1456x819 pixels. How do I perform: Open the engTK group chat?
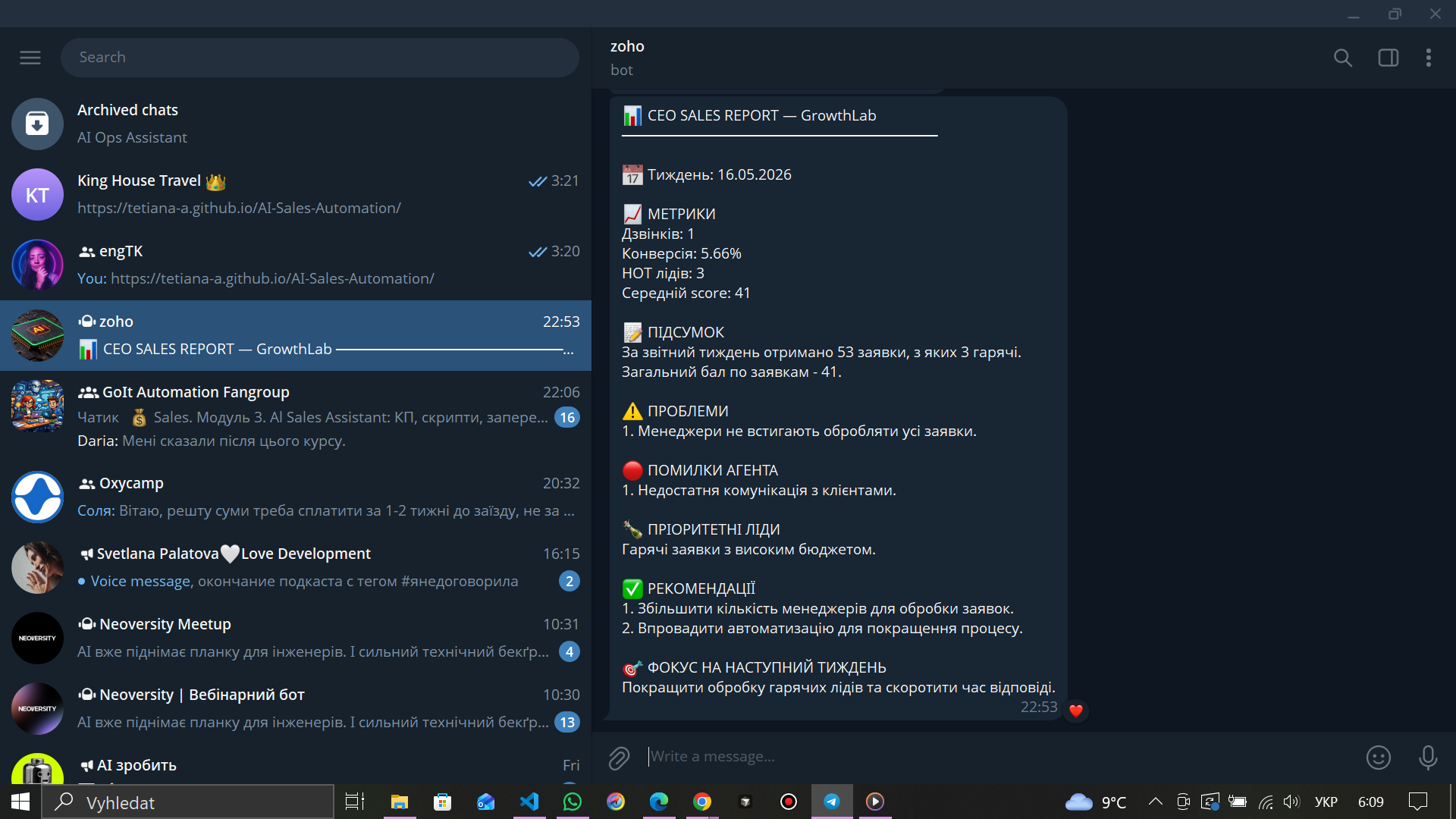pyautogui.click(x=296, y=265)
